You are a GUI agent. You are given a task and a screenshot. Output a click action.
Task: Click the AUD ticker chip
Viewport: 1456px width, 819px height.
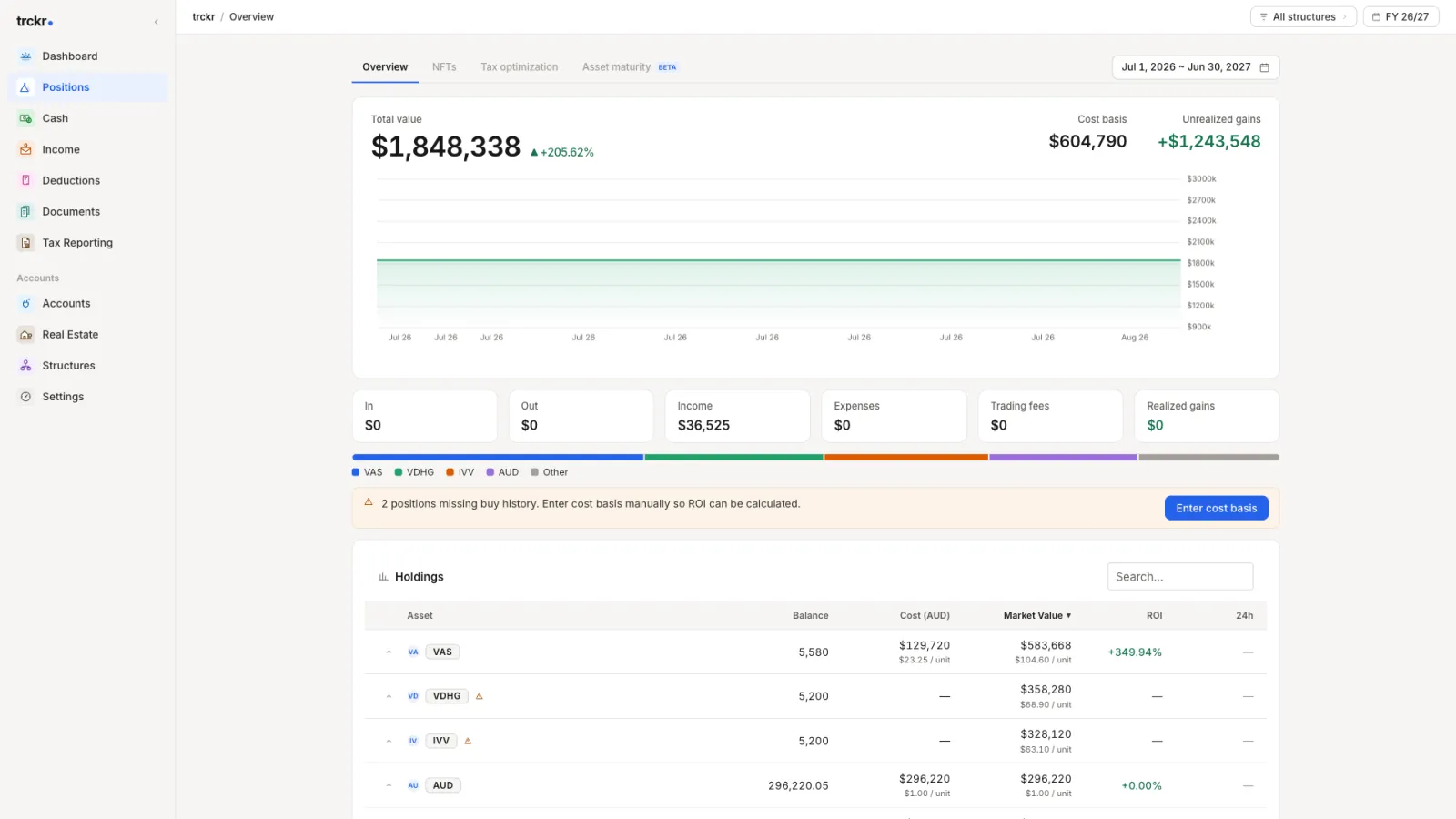[x=443, y=785]
